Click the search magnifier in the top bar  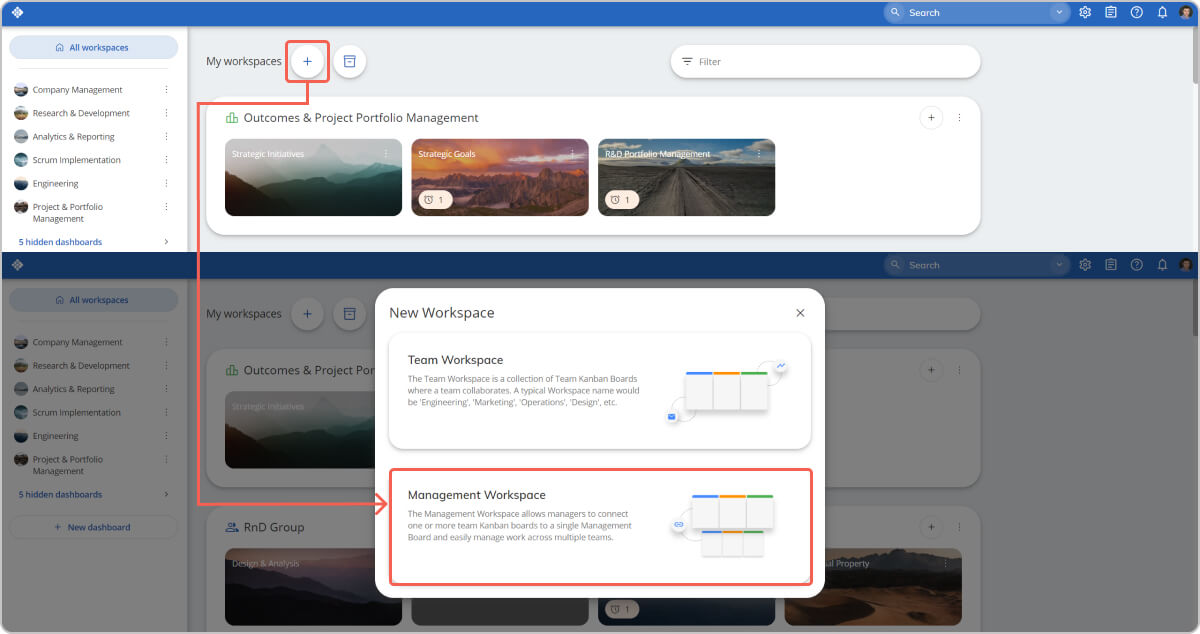894,12
